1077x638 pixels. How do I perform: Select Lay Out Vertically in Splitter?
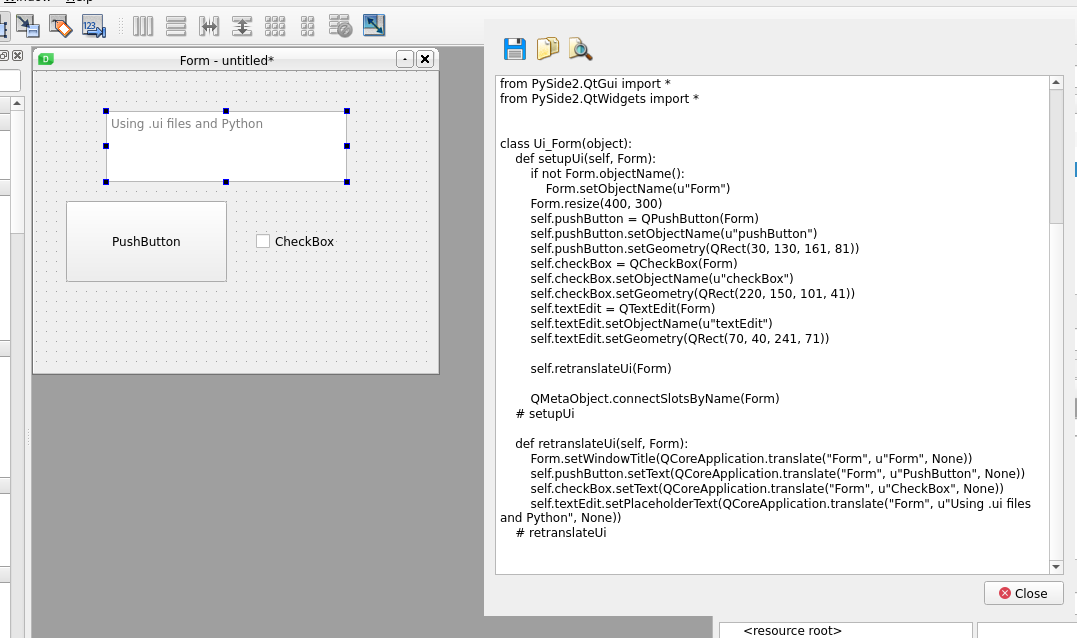coord(243,26)
